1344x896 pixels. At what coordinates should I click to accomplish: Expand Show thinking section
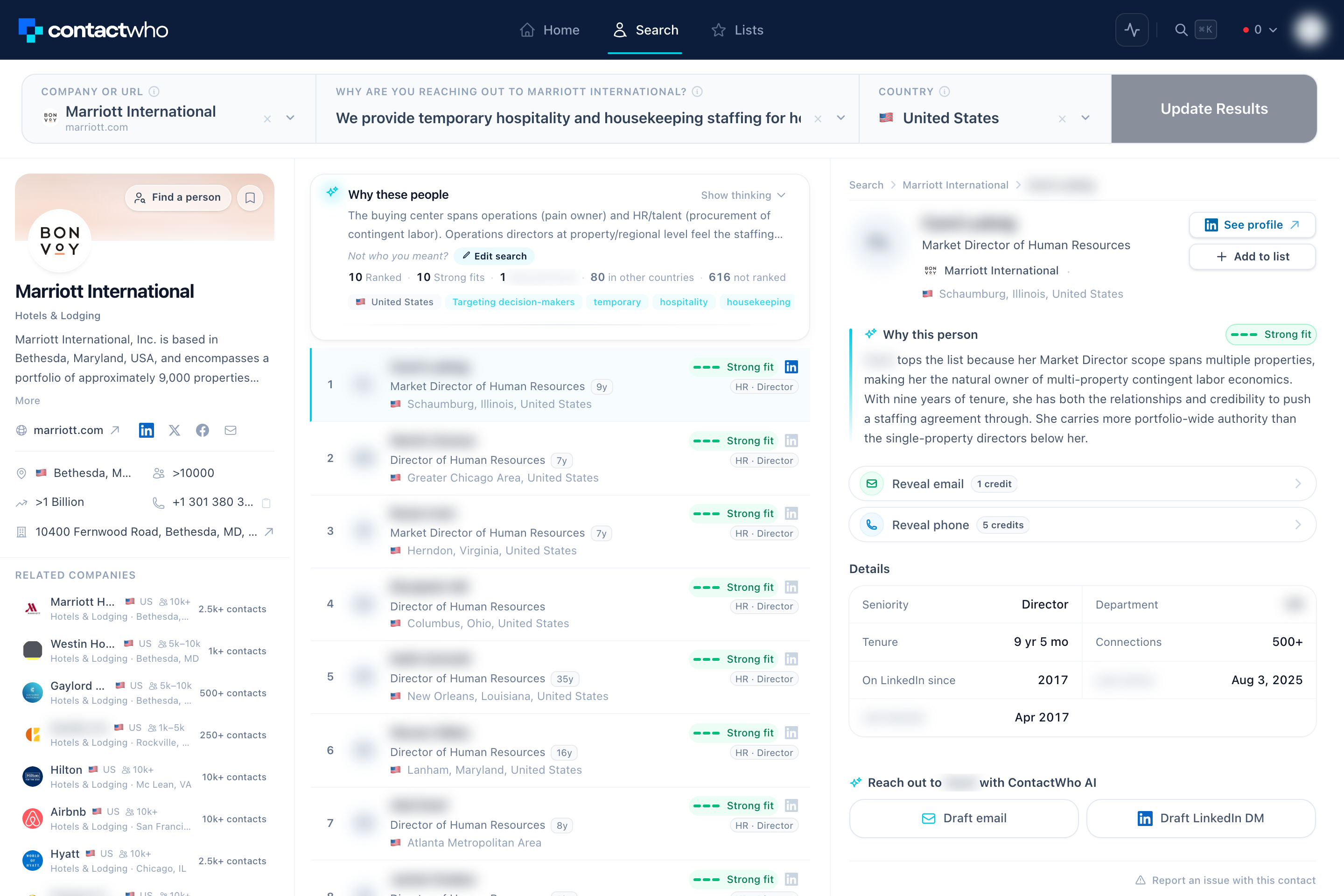click(743, 196)
